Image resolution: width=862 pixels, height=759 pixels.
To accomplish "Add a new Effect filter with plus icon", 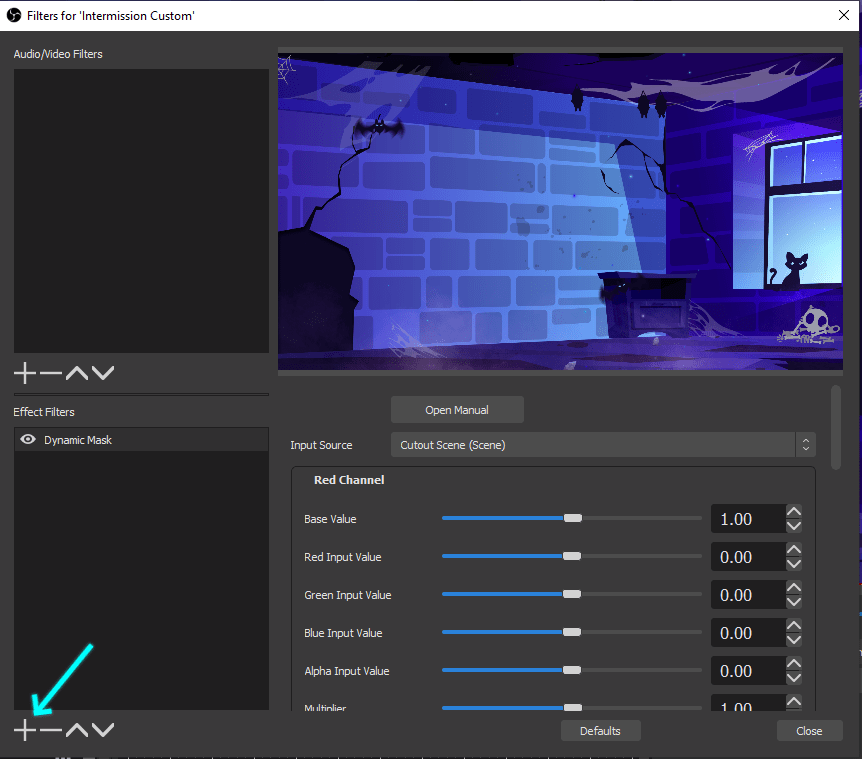I will tap(25, 730).
